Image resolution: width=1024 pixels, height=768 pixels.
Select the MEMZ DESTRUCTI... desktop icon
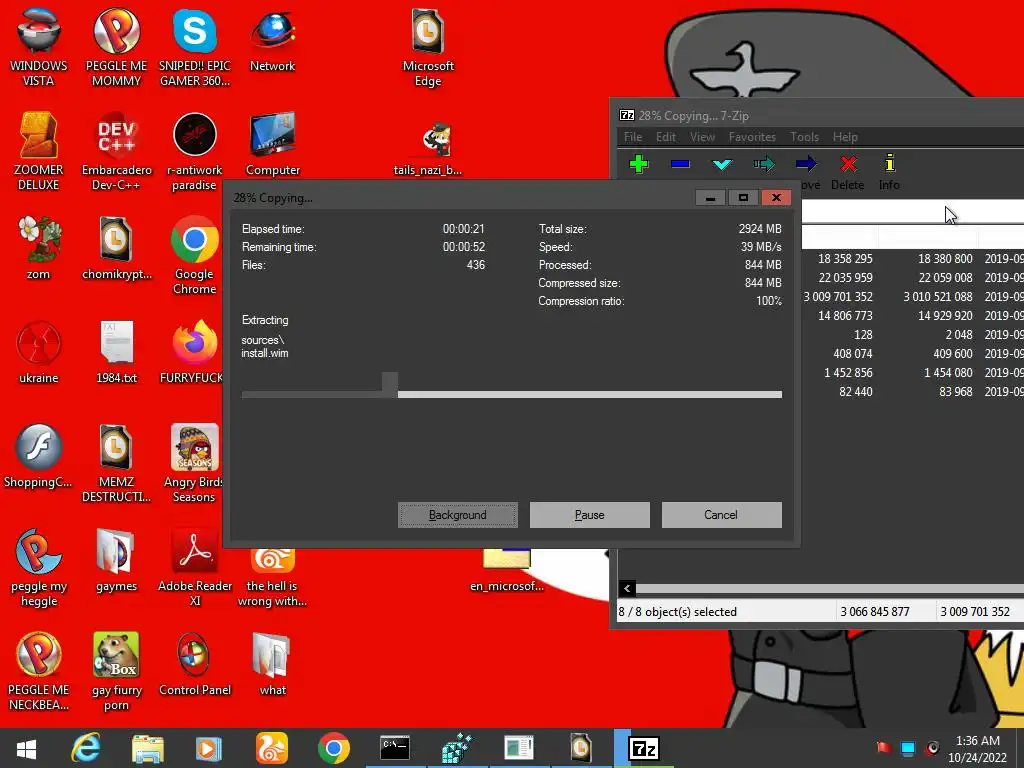[x=116, y=463]
